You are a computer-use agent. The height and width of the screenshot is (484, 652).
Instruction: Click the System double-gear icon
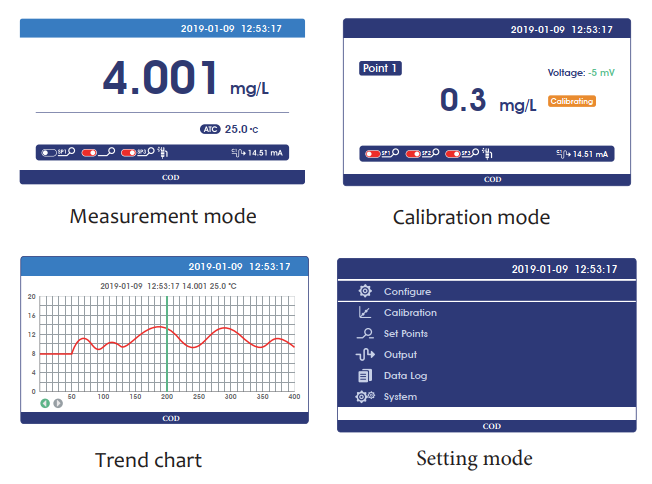365,397
